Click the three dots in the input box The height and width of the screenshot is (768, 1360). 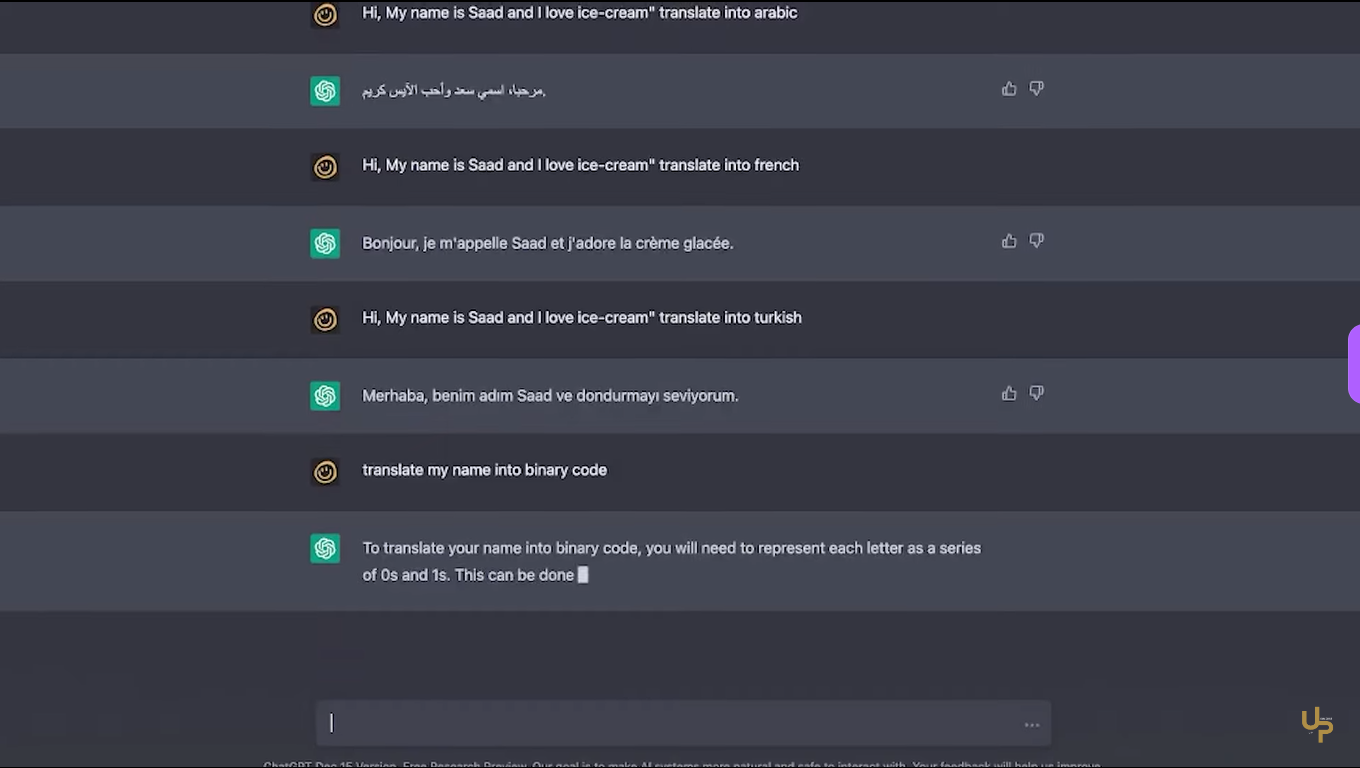1032,725
